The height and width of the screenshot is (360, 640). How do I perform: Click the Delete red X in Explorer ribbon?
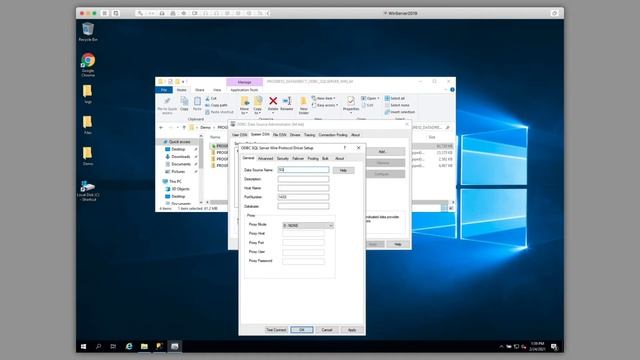tap(273, 104)
